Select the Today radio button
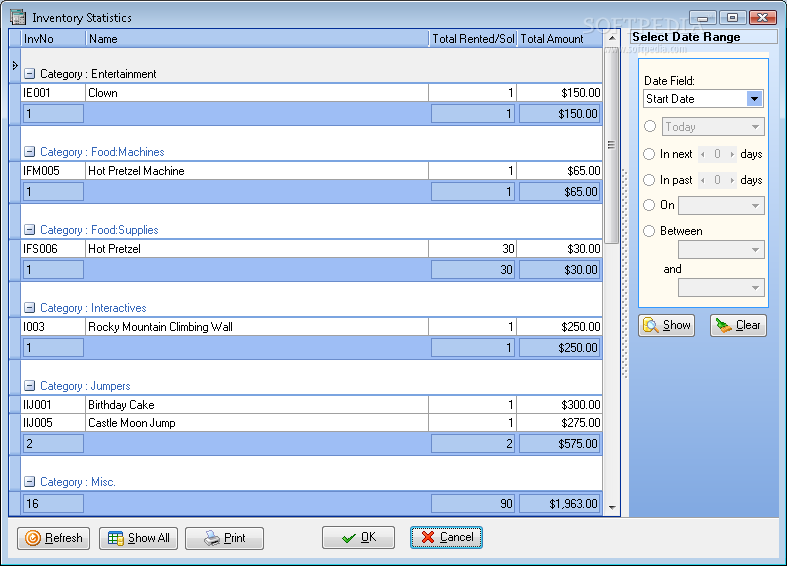787x566 pixels. (x=650, y=126)
